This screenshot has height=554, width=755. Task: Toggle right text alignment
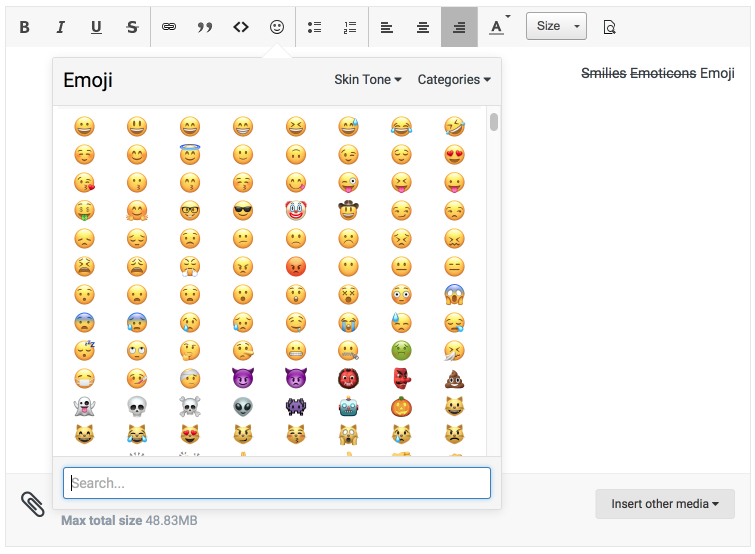coord(459,27)
